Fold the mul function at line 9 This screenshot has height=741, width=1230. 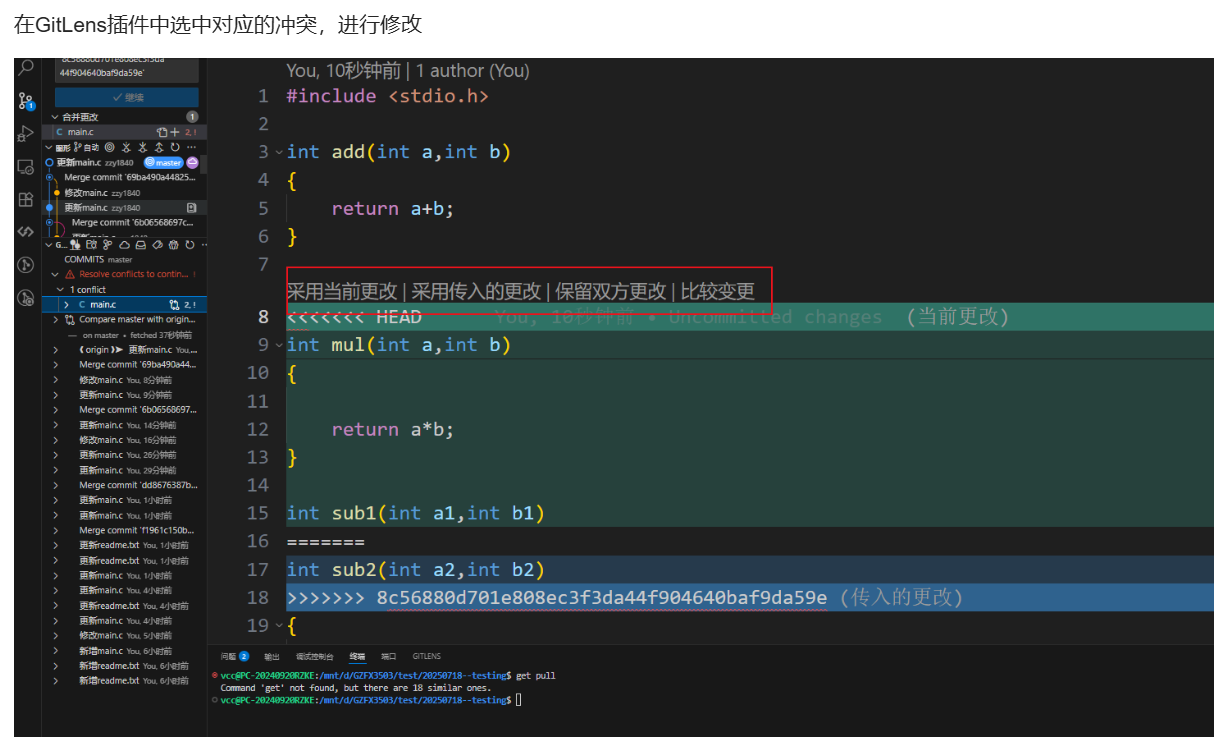(x=279, y=345)
